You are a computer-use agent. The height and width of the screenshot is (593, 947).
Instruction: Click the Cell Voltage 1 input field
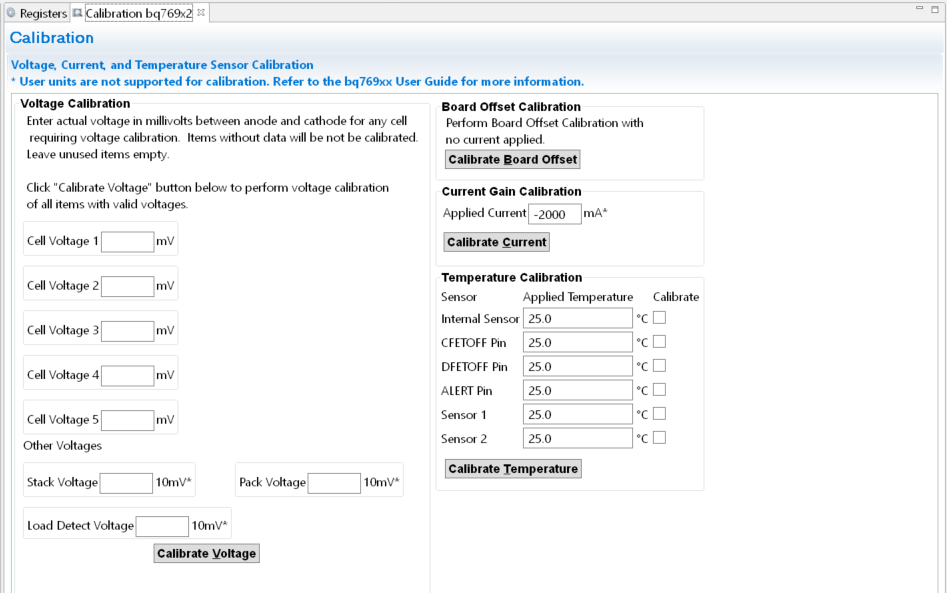pyautogui.click(x=127, y=241)
